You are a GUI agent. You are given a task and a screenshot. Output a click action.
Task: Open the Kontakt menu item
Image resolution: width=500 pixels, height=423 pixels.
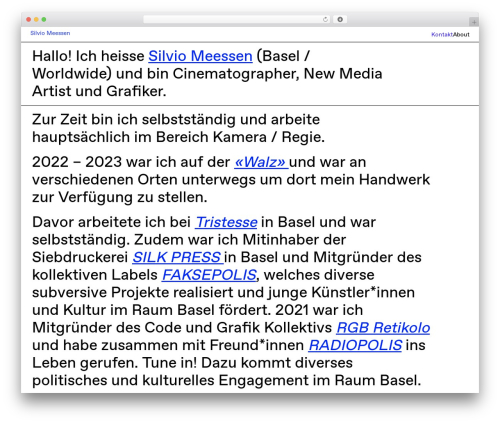point(442,34)
